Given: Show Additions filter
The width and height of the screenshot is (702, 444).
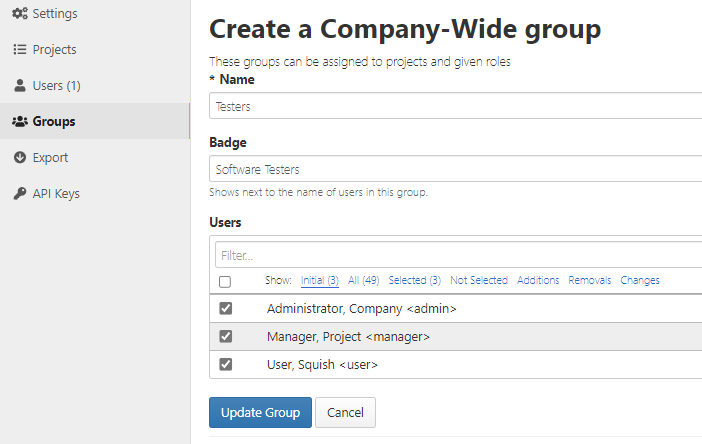Looking at the screenshot, I should coord(538,280).
